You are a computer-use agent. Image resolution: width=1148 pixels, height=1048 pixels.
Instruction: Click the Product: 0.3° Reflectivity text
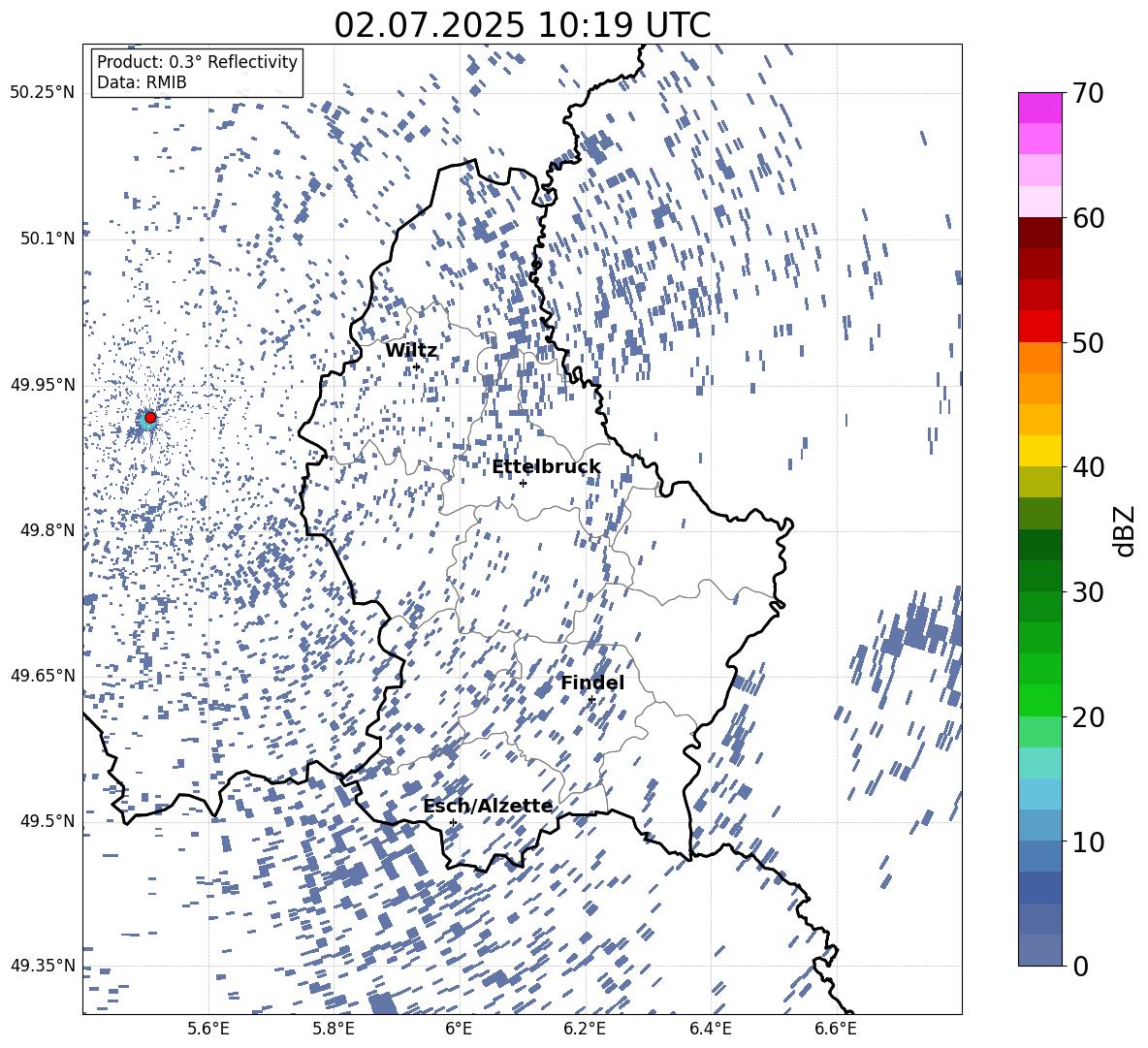[197, 61]
